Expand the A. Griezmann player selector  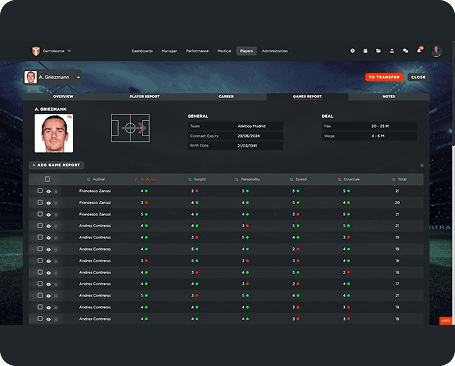pos(52,77)
